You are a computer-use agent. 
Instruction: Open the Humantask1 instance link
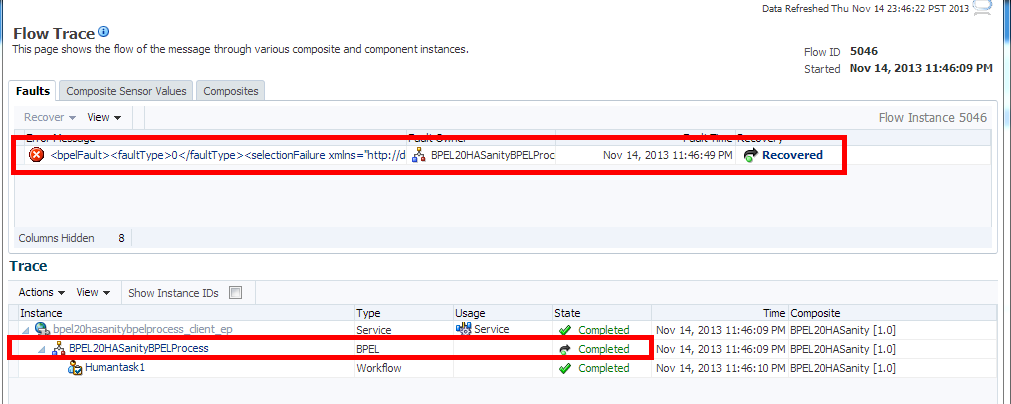pyautogui.click(x=115, y=369)
